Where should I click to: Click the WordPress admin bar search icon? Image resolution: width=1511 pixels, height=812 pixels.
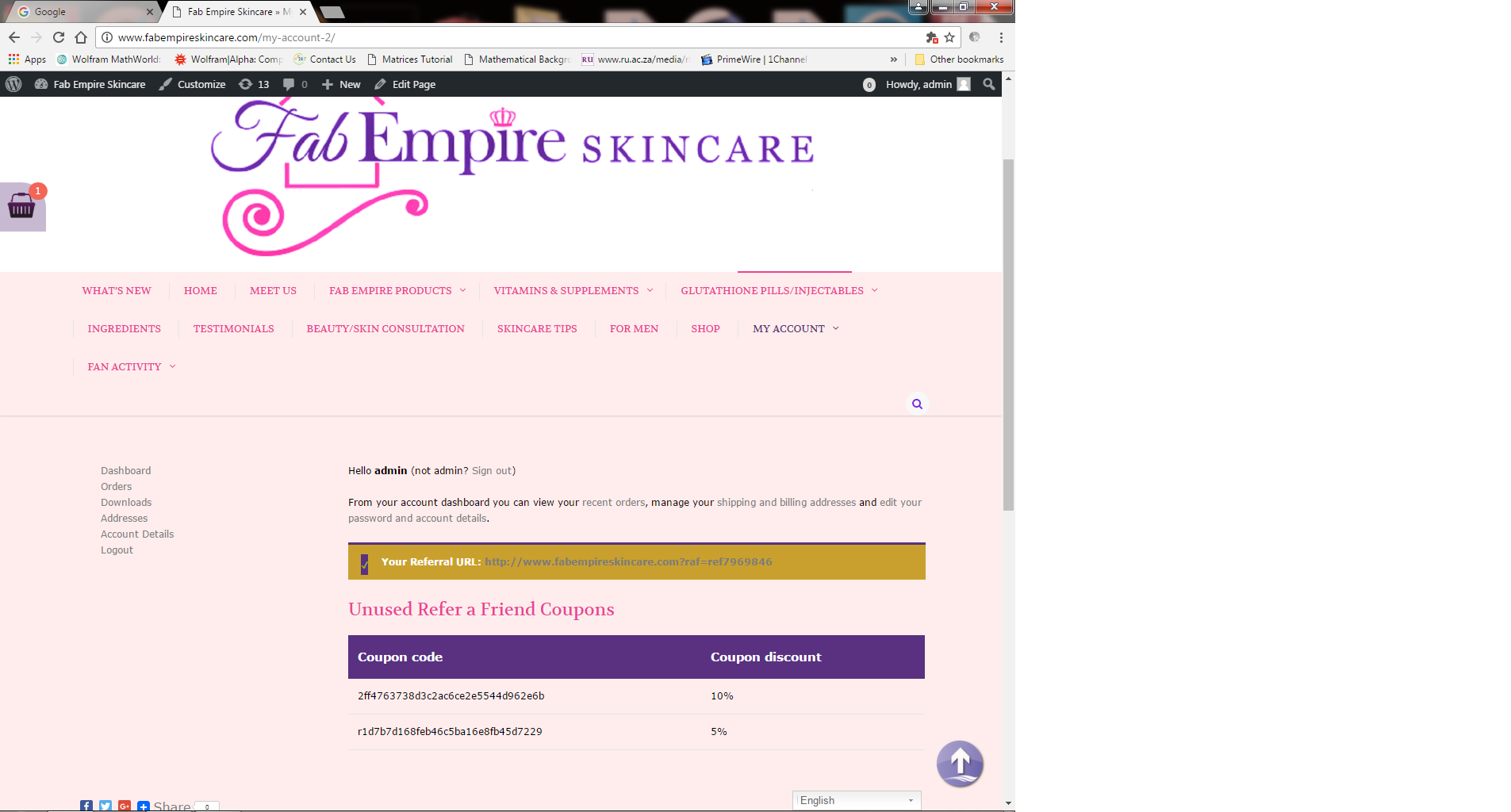988,84
